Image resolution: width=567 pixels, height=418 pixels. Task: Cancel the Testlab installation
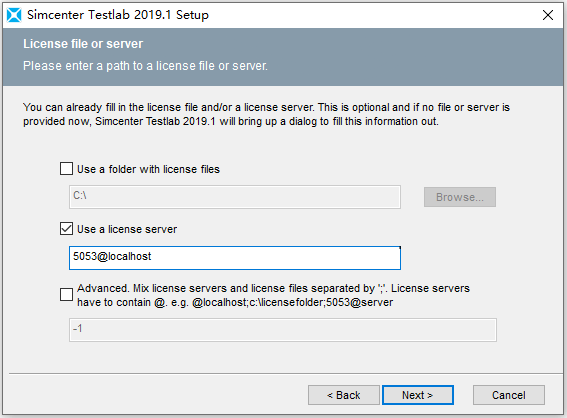click(x=508, y=395)
